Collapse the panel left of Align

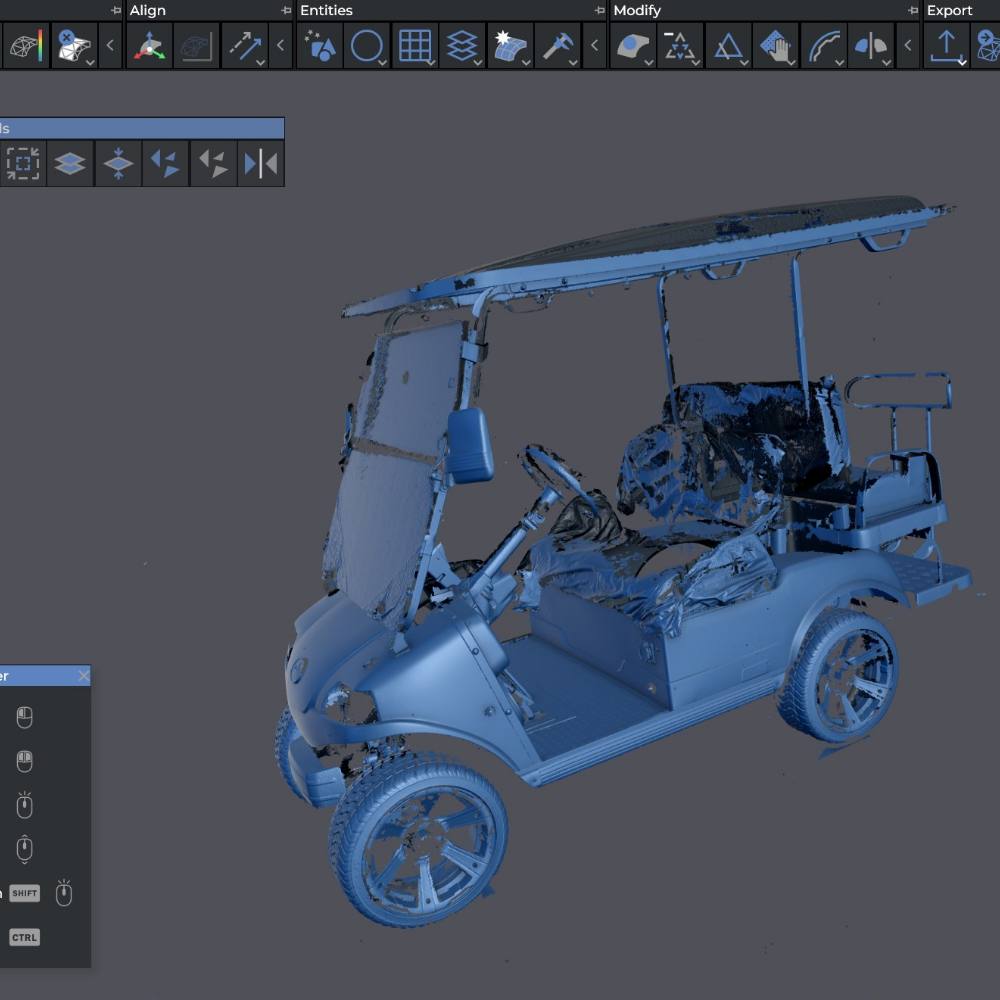(x=110, y=45)
